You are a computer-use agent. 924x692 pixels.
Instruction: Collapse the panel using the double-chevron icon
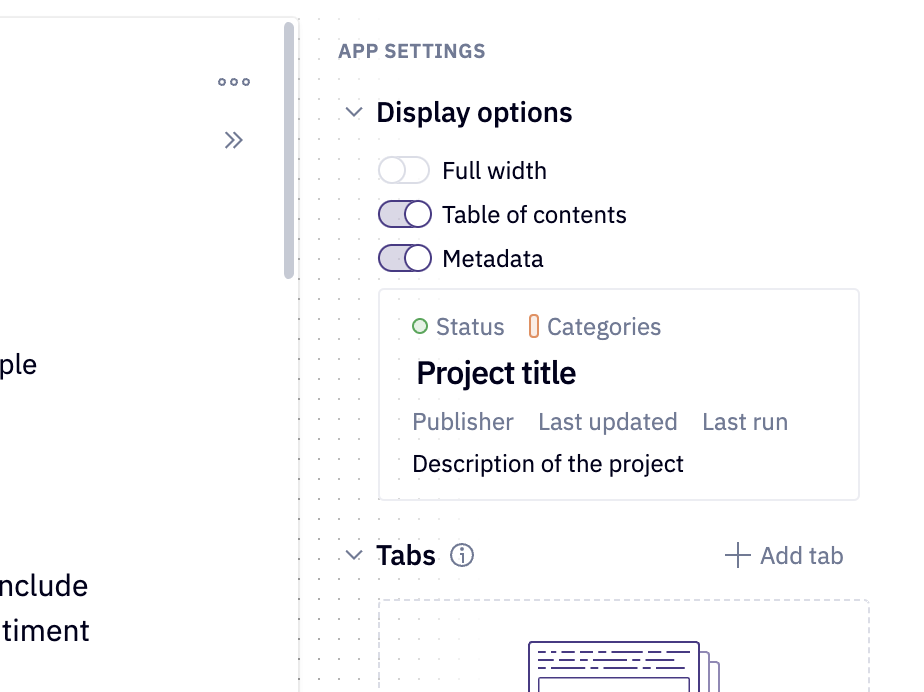(x=233, y=140)
